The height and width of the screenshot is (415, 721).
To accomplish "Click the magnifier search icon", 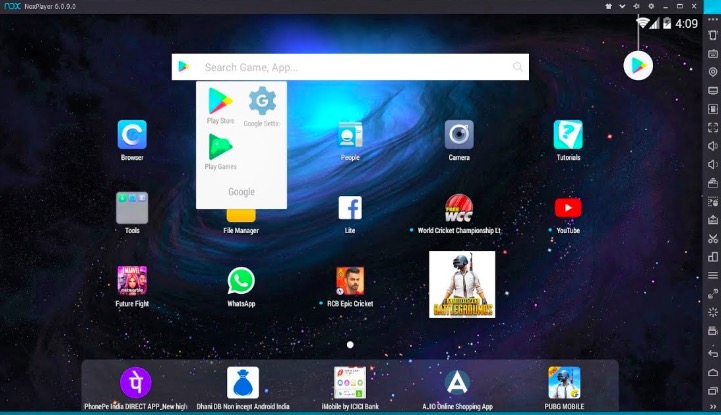I will coord(518,67).
